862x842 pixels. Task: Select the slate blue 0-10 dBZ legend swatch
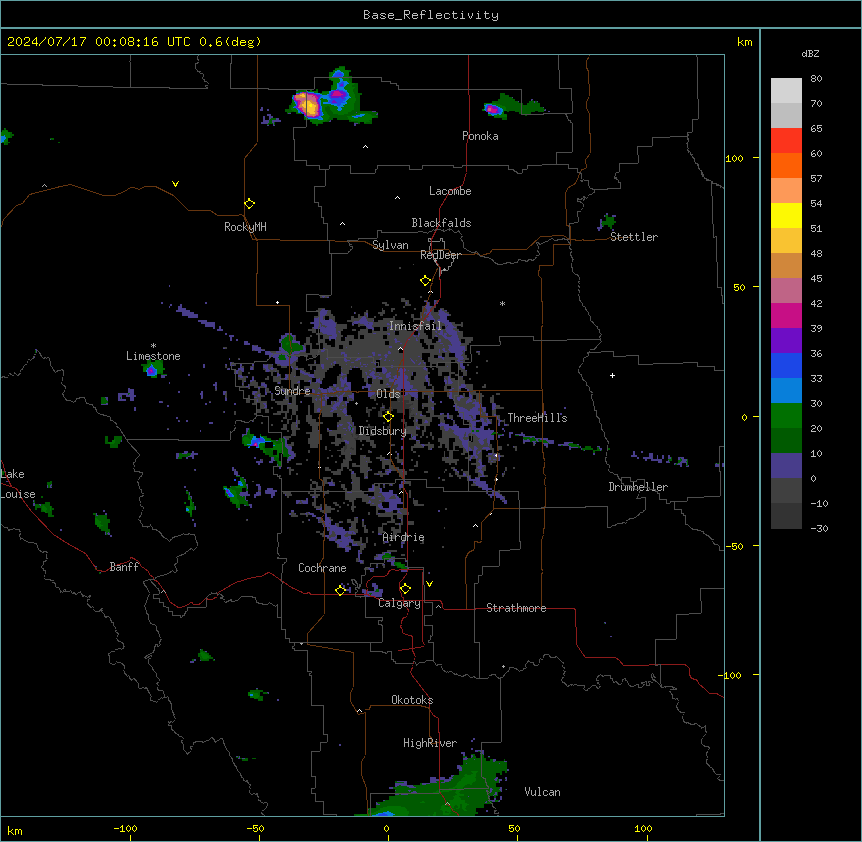pos(786,466)
